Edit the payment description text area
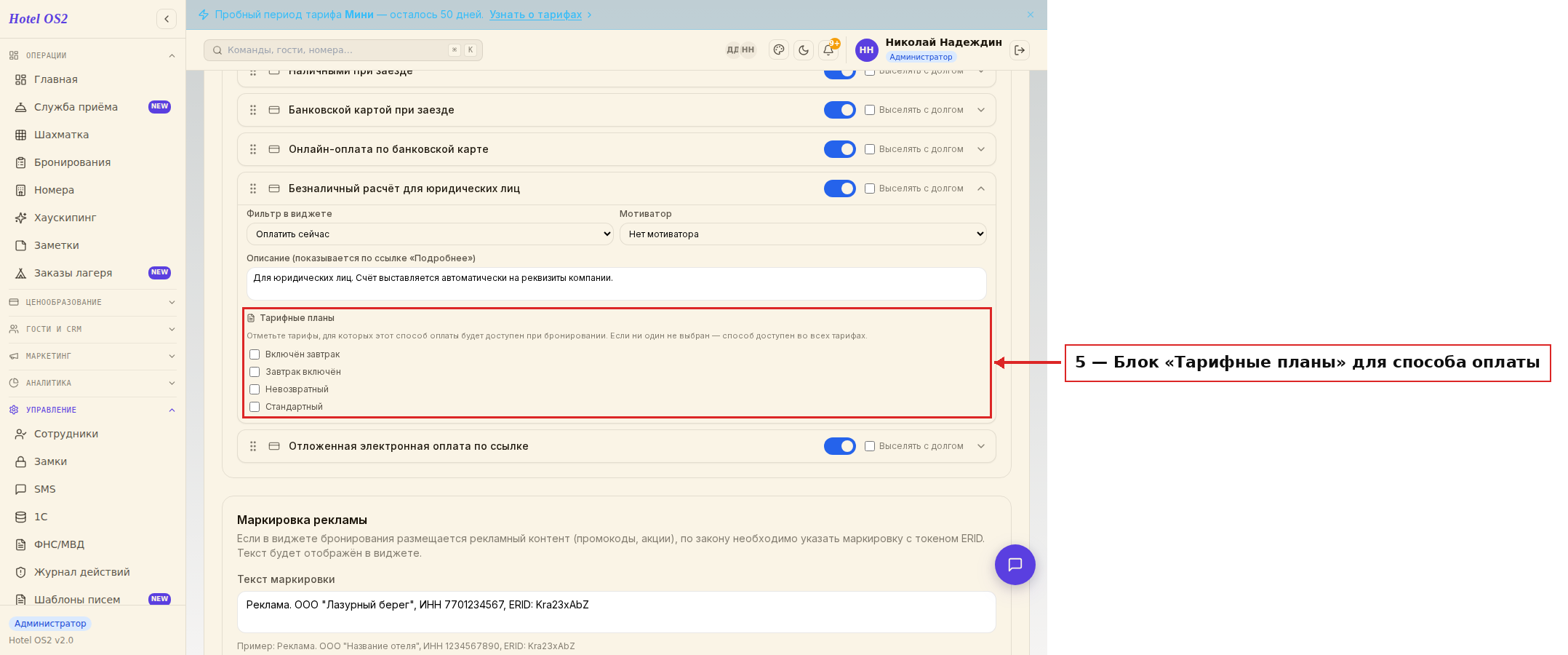The image size is (1568, 655). 617,284
